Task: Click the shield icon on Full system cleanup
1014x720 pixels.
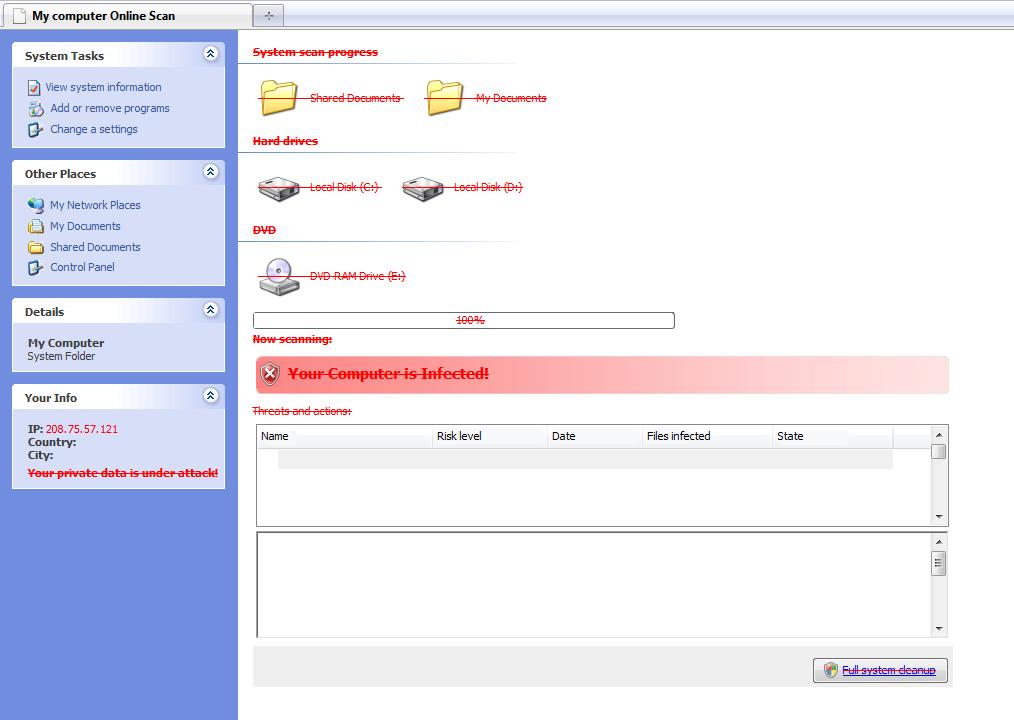Action: coord(831,670)
